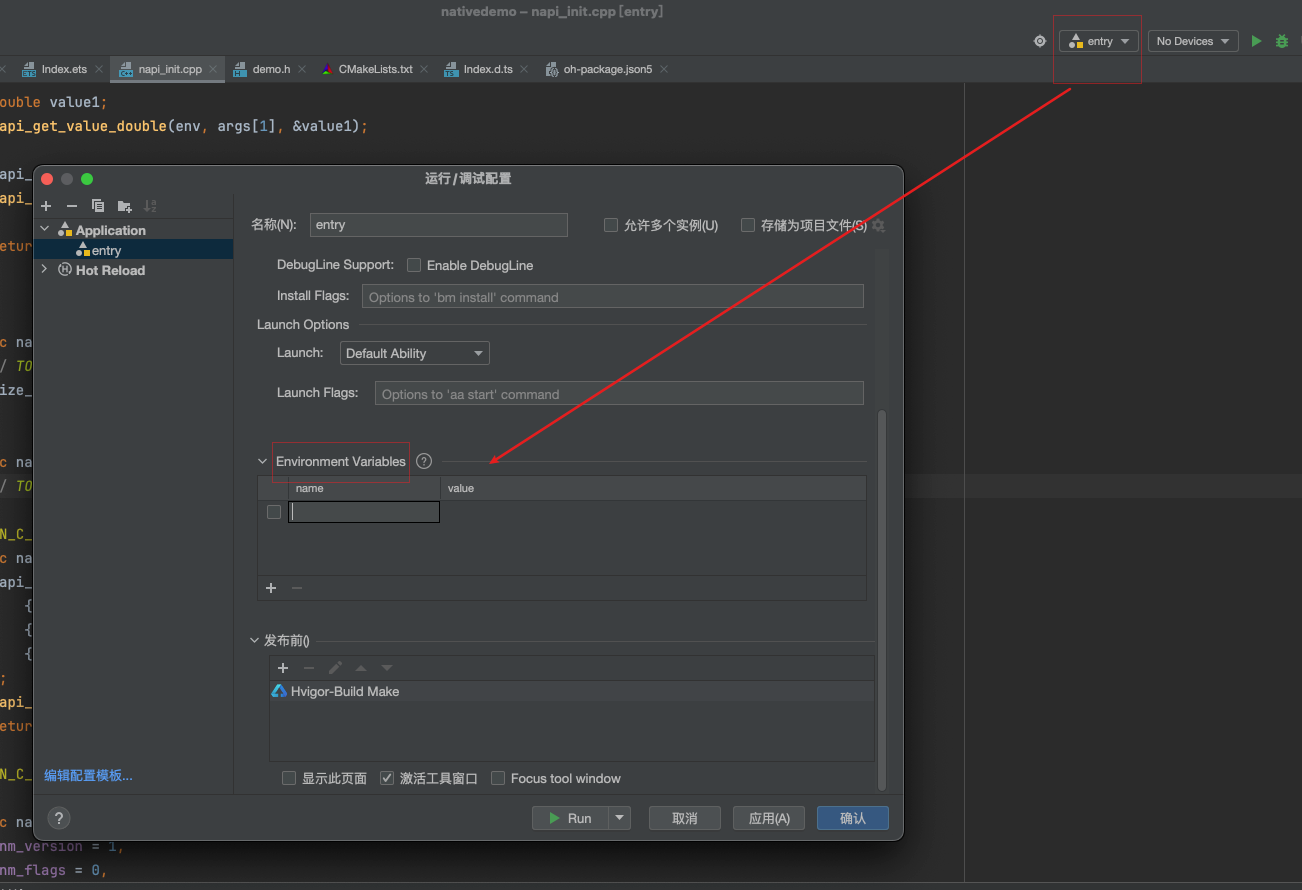Select Hvigor-Build Make before-launch task
The height and width of the screenshot is (890, 1302).
coord(571,691)
